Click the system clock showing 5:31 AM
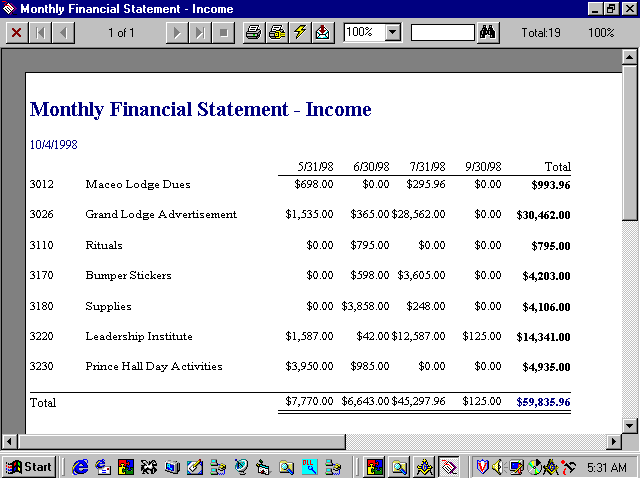 pyautogui.click(x=607, y=467)
